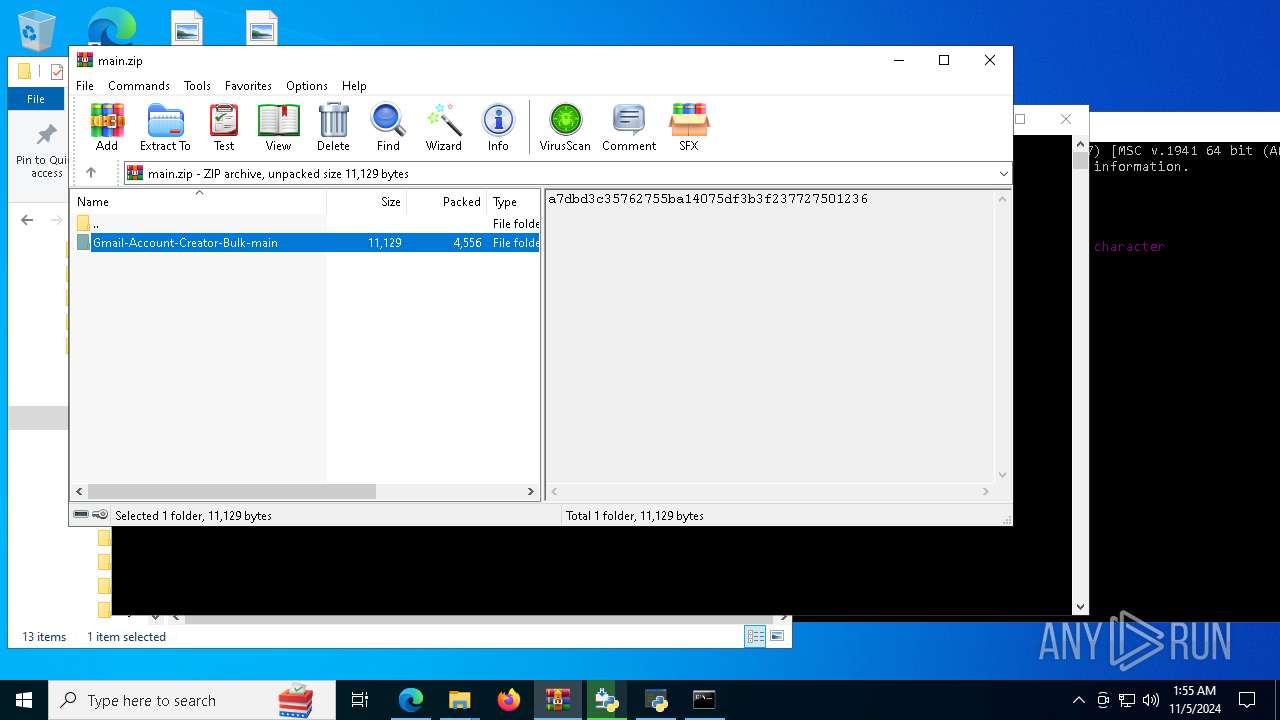Screen dimensions: 1280x720
Task: Open File Explorer from the taskbar
Action: pyautogui.click(x=459, y=700)
